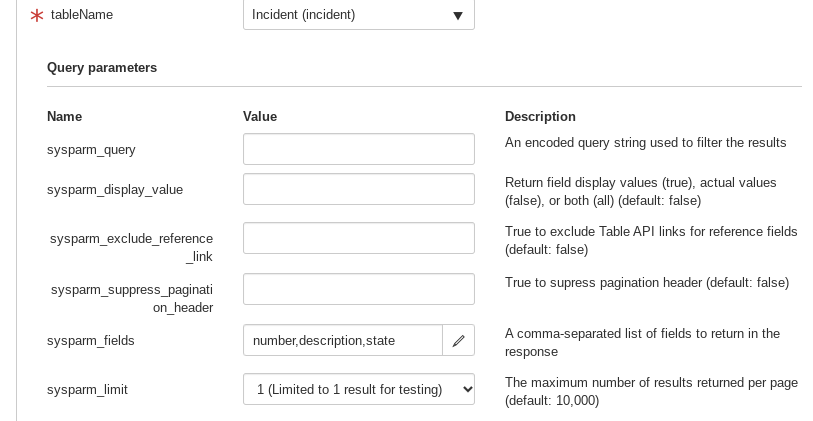Expand the sysparm_limit results dropdown
Screen dimensions: 813x421
358,389
